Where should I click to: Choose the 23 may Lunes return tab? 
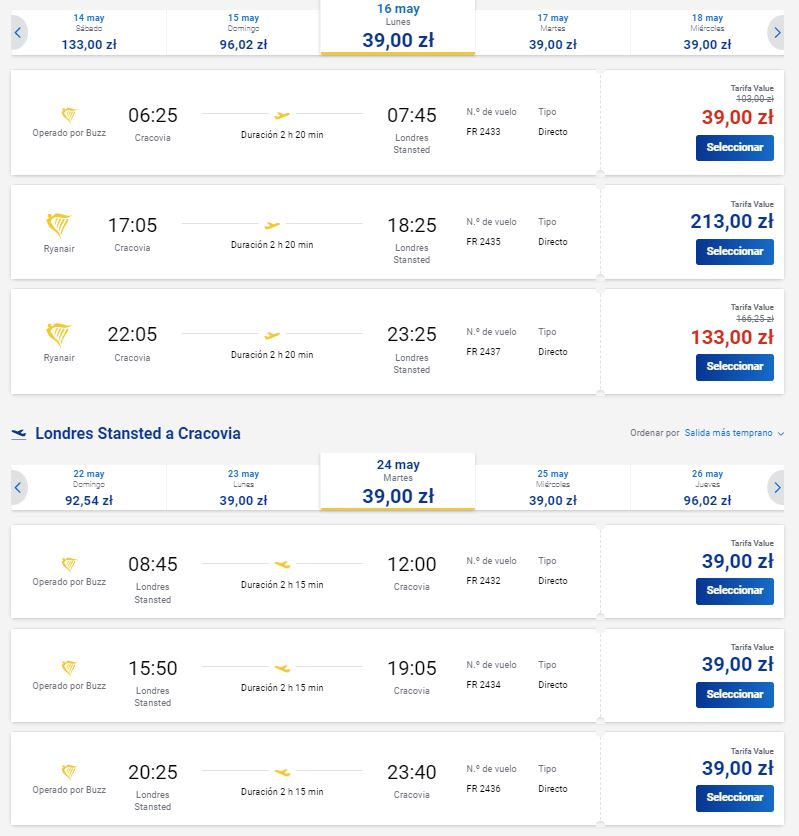coord(244,488)
